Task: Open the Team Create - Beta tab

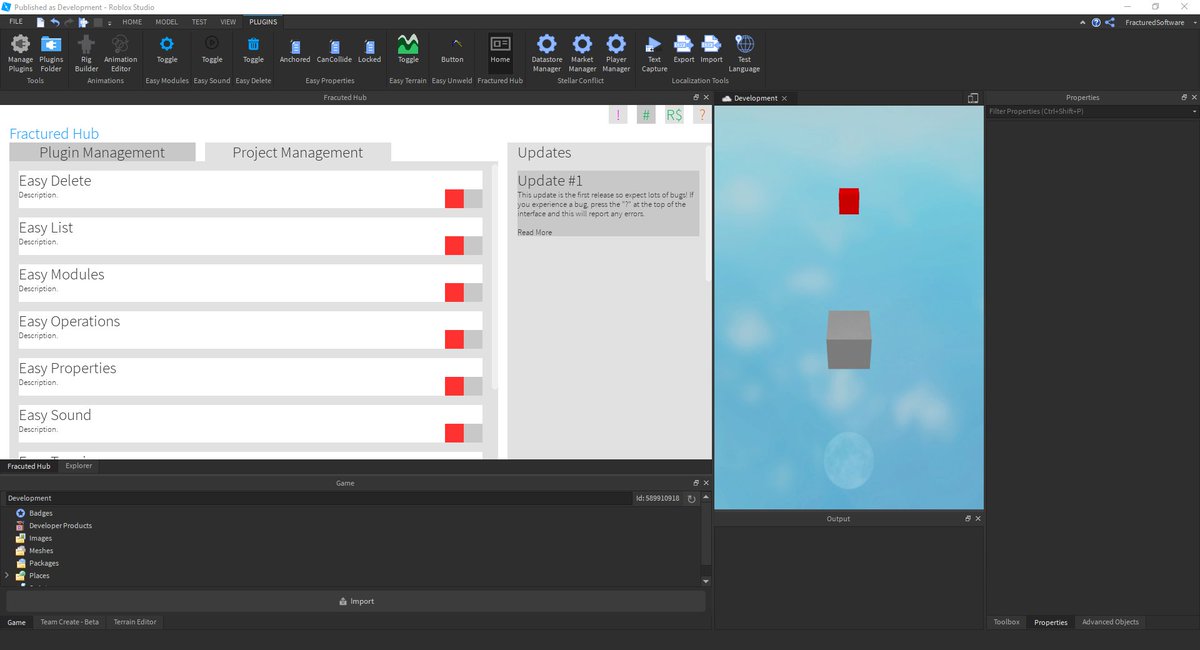Action: tap(69, 622)
